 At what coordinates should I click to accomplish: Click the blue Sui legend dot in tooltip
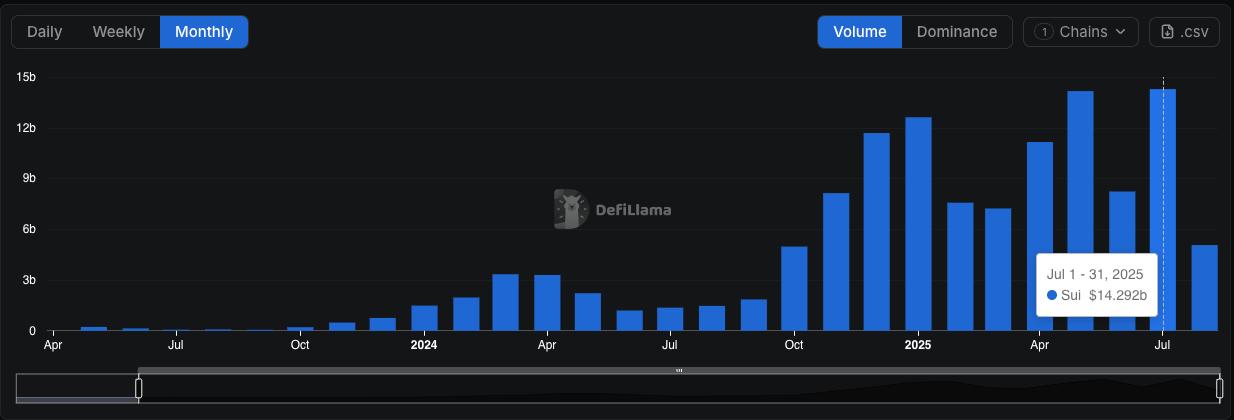click(x=1052, y=295)
